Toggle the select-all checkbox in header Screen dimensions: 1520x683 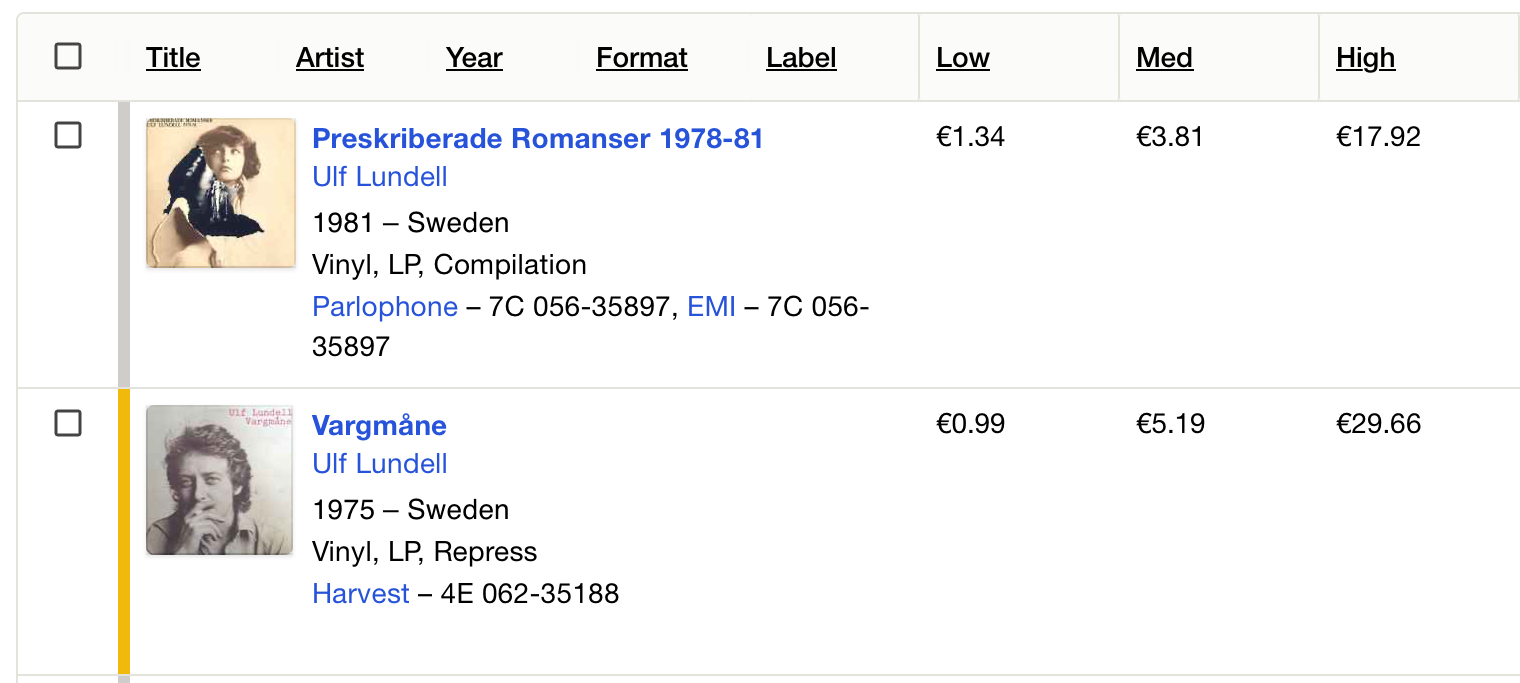pos(68,57)
